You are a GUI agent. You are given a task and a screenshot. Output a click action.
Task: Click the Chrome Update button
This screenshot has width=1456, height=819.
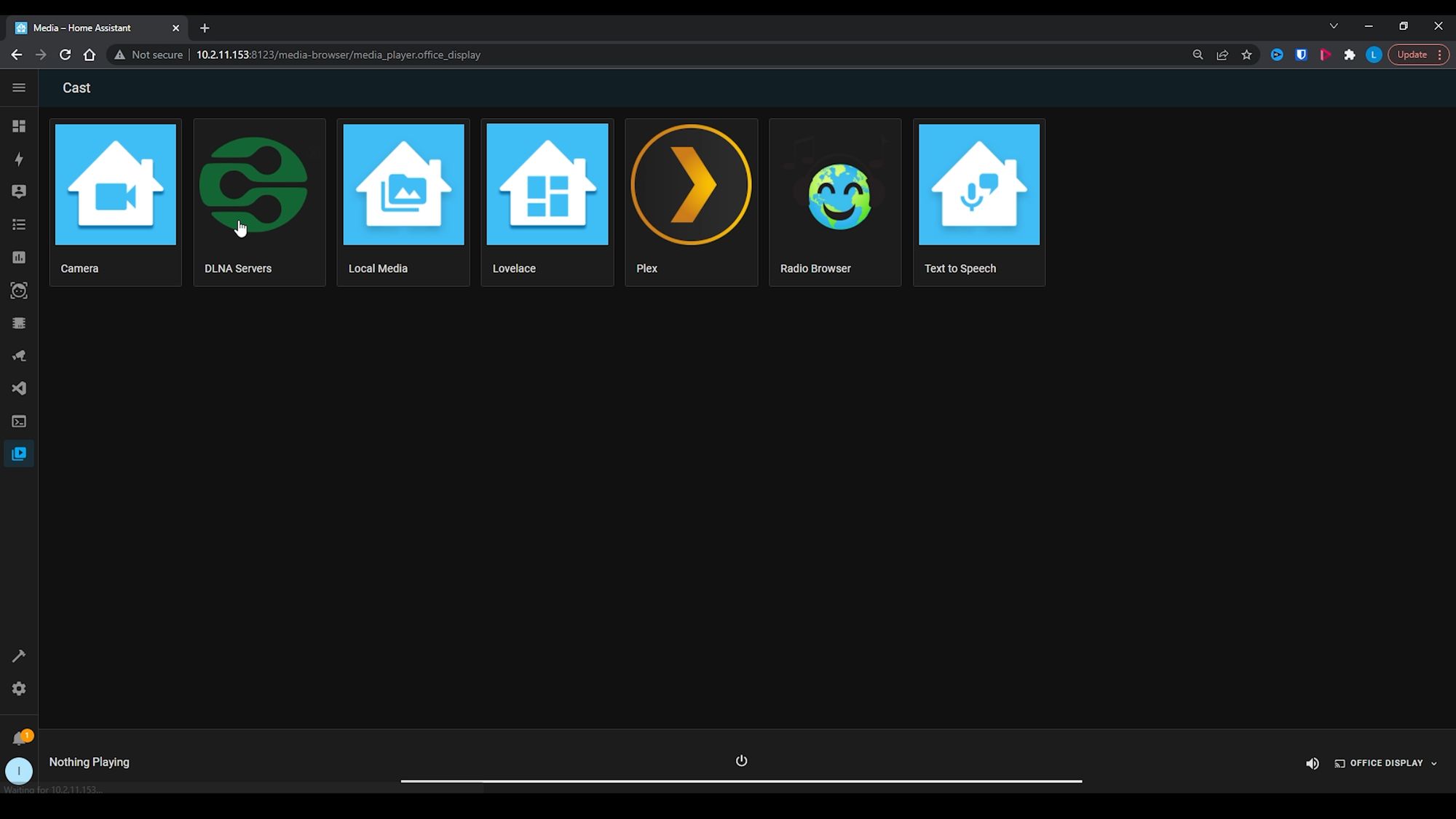[1418, 55]
